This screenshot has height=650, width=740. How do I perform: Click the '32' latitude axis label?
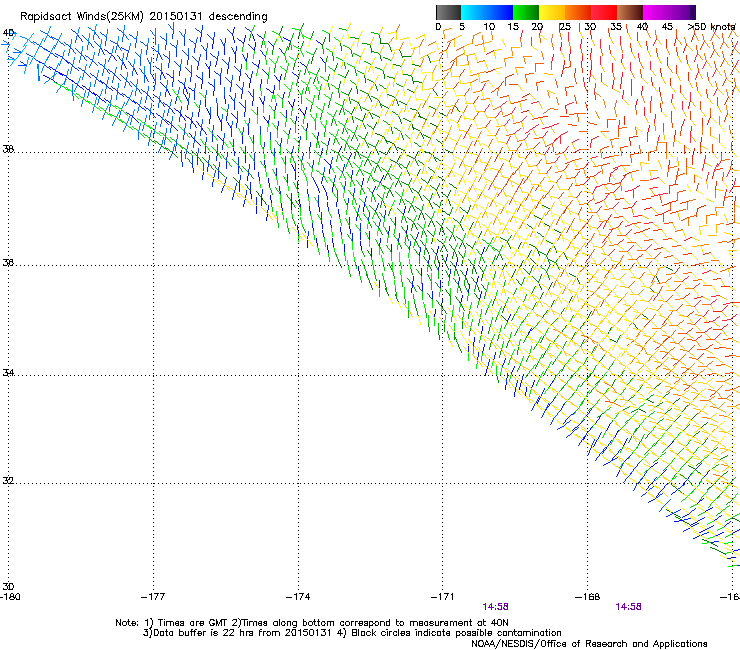click(x=8, y=481)
